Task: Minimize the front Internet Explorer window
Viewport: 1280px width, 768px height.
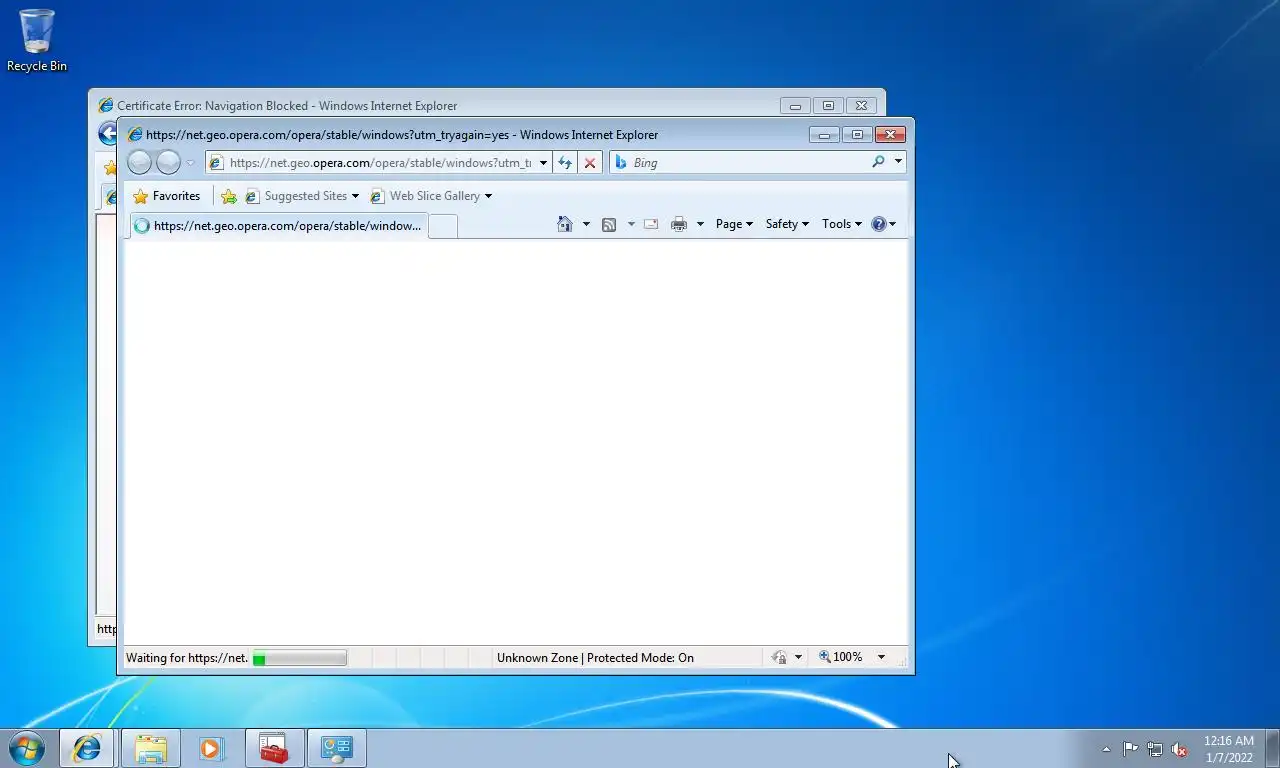Action: (x=824, y=135)
